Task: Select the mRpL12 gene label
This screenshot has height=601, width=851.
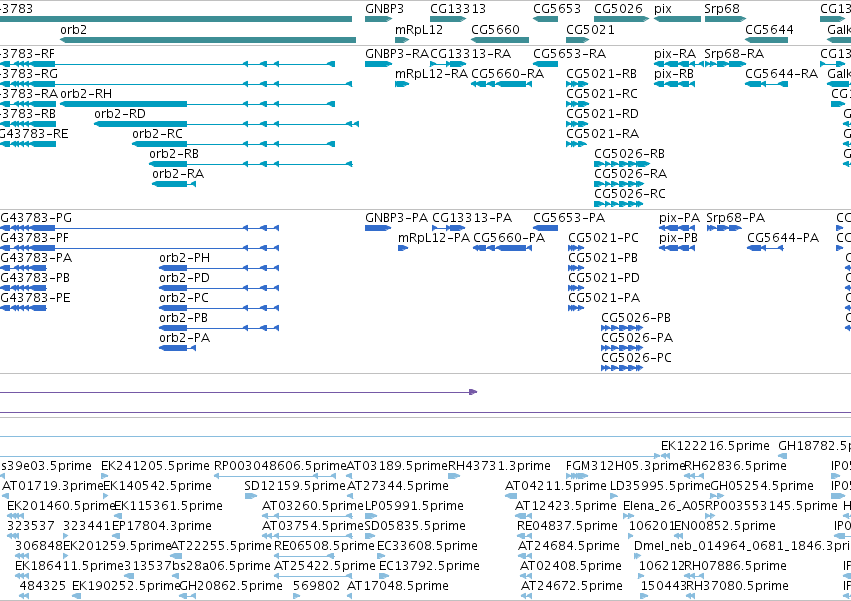Action: pos(419,29)
